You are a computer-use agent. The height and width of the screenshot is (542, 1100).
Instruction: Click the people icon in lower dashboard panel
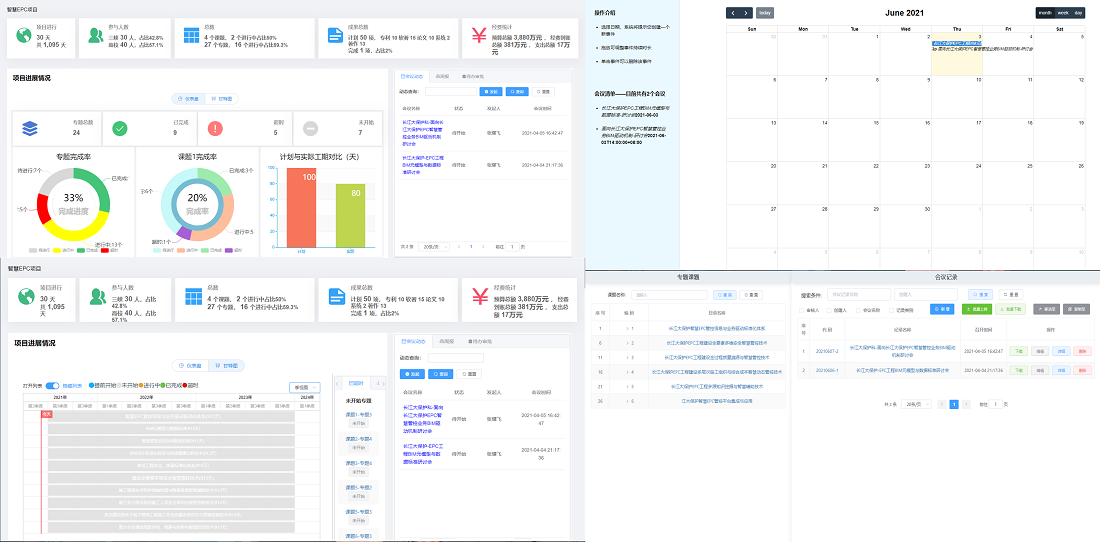point(98,297)
